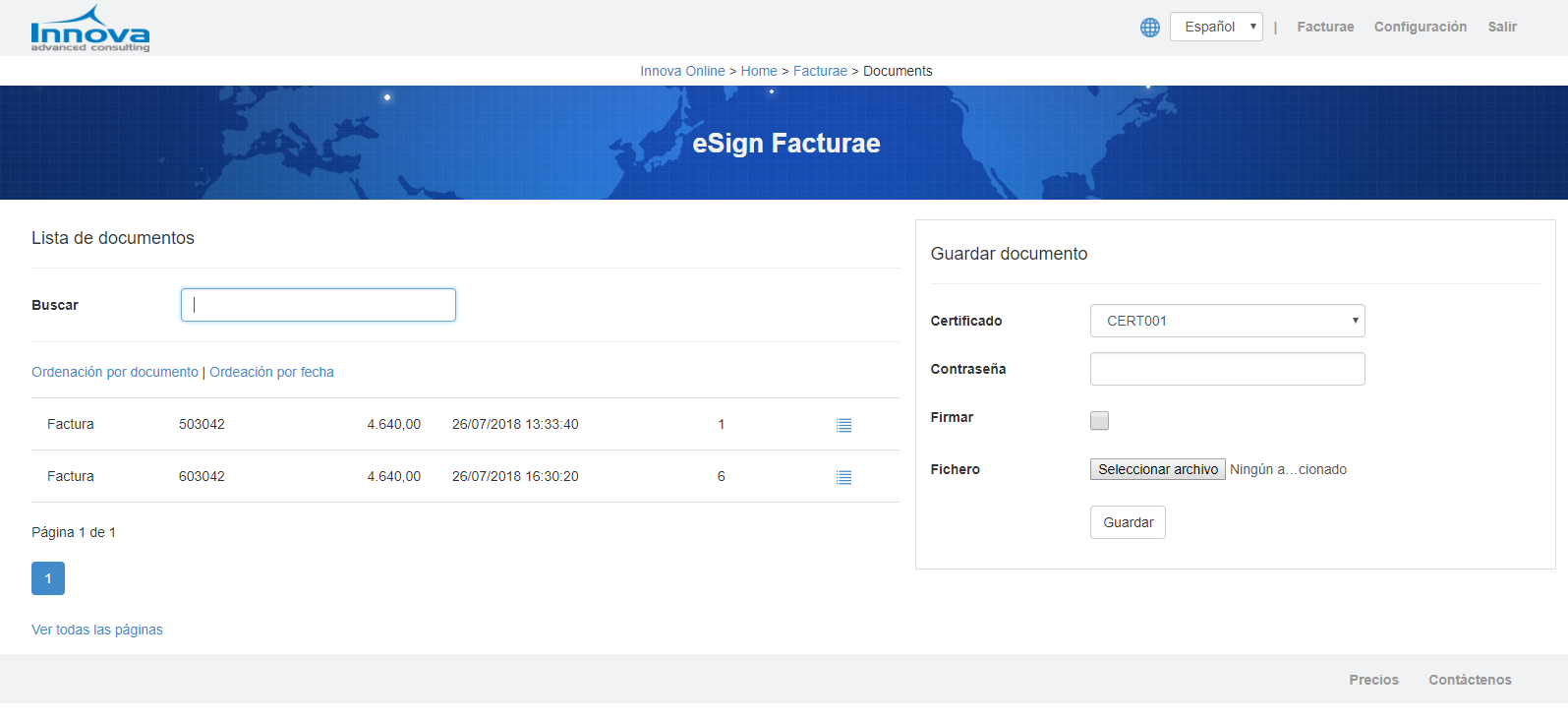Click Seleccionar archivo file button
The image size is (1568, 721).
click(1158, 469)
